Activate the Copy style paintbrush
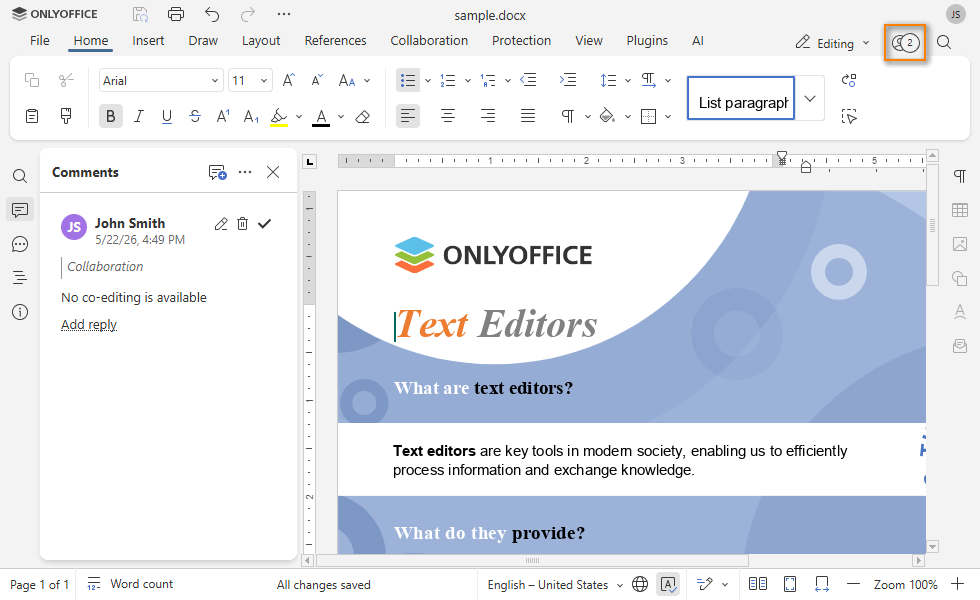This screenshot has height=600, width=980. pos(66,116)
